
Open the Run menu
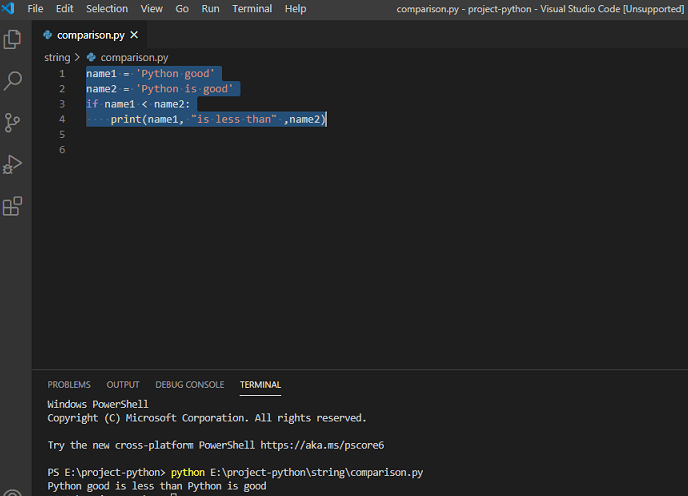(211, 9)
